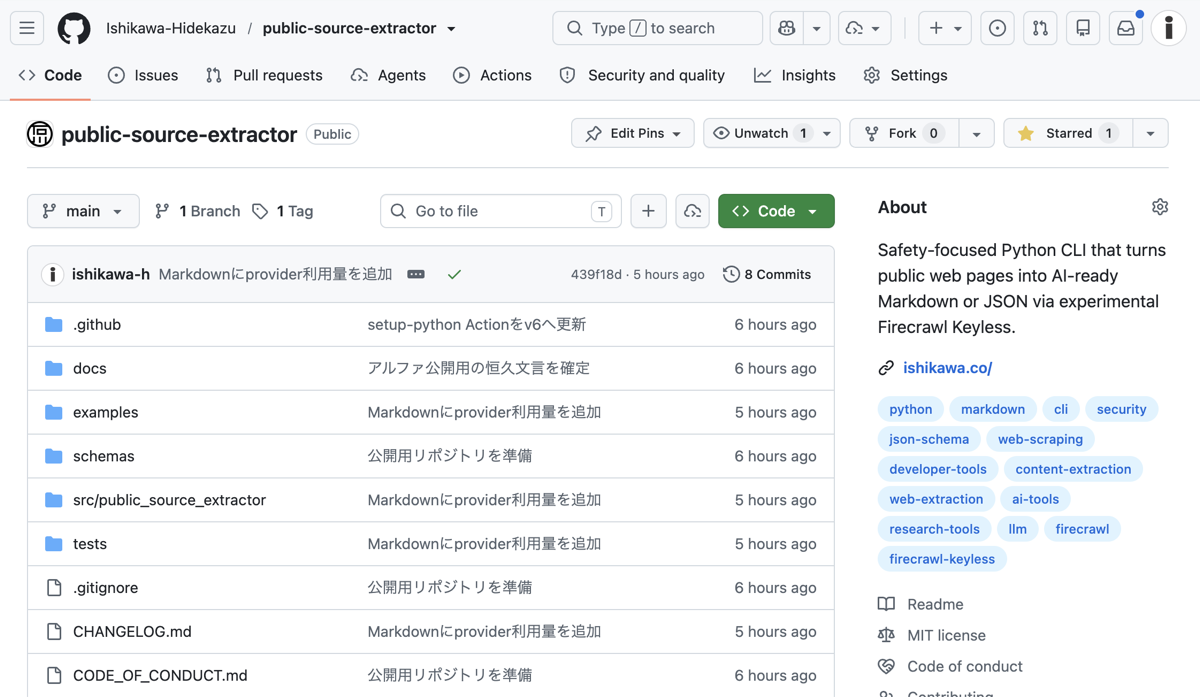Viewport: 1200px width, 697px height.
Task: Switch to the Pull requests tab
Action: 264,75
